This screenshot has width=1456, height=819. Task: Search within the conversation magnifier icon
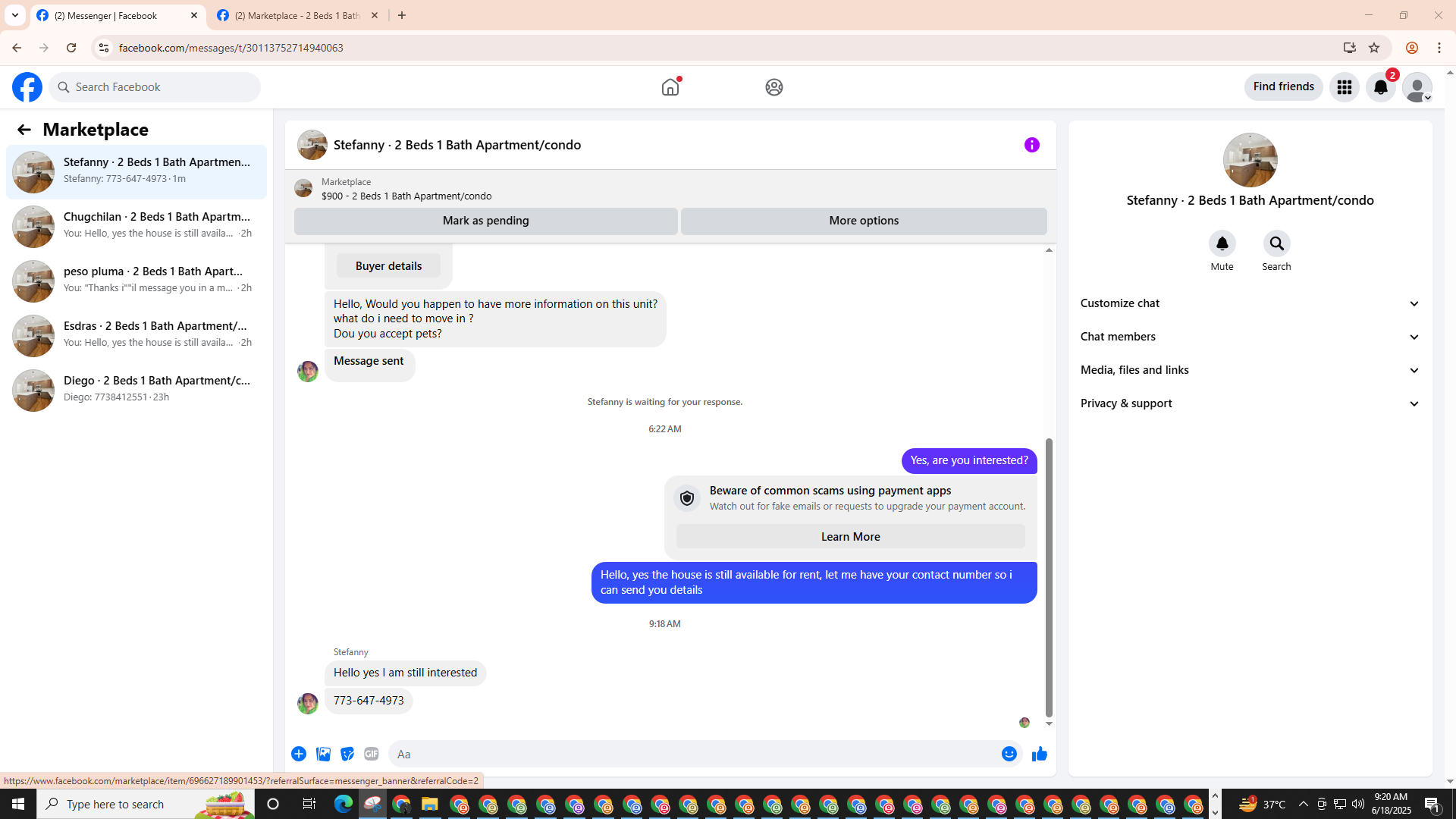[x=1277, y=243]
